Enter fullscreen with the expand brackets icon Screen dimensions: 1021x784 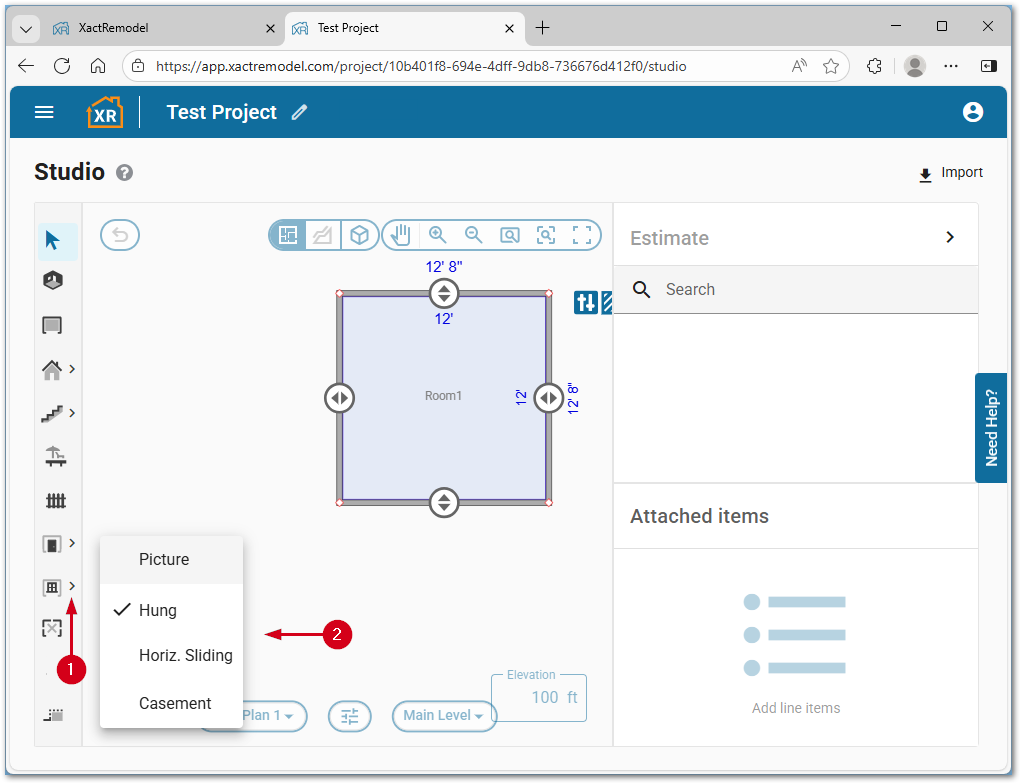pos(582,234)
